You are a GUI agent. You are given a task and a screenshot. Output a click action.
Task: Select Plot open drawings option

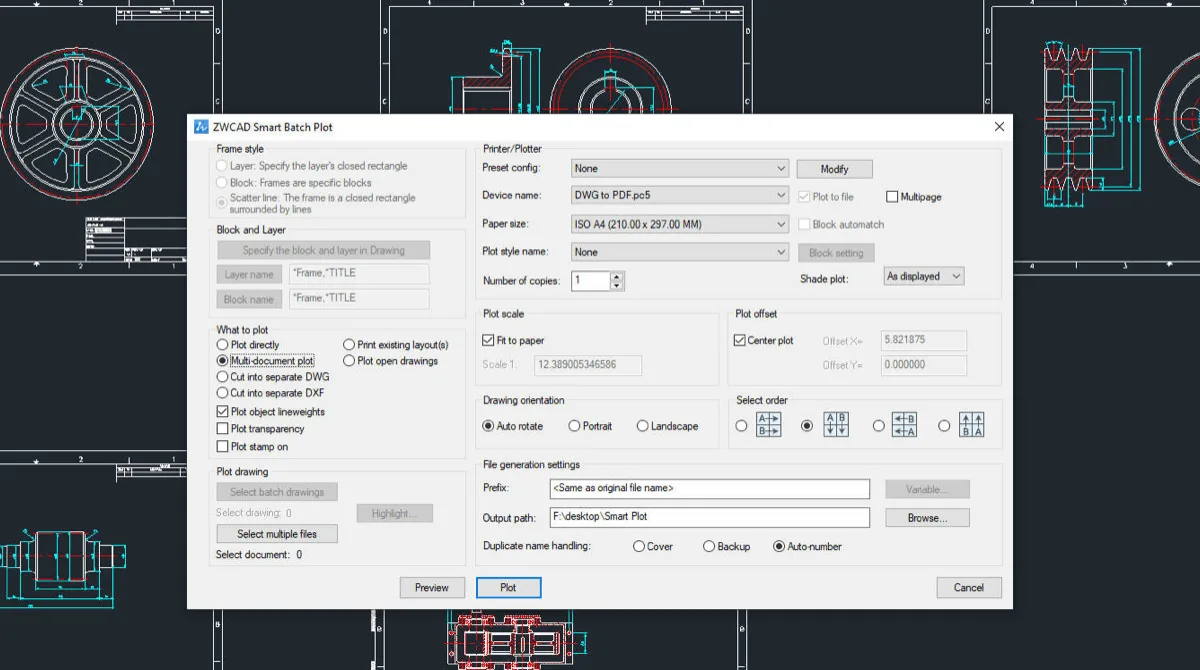click(x=349, y=361)
